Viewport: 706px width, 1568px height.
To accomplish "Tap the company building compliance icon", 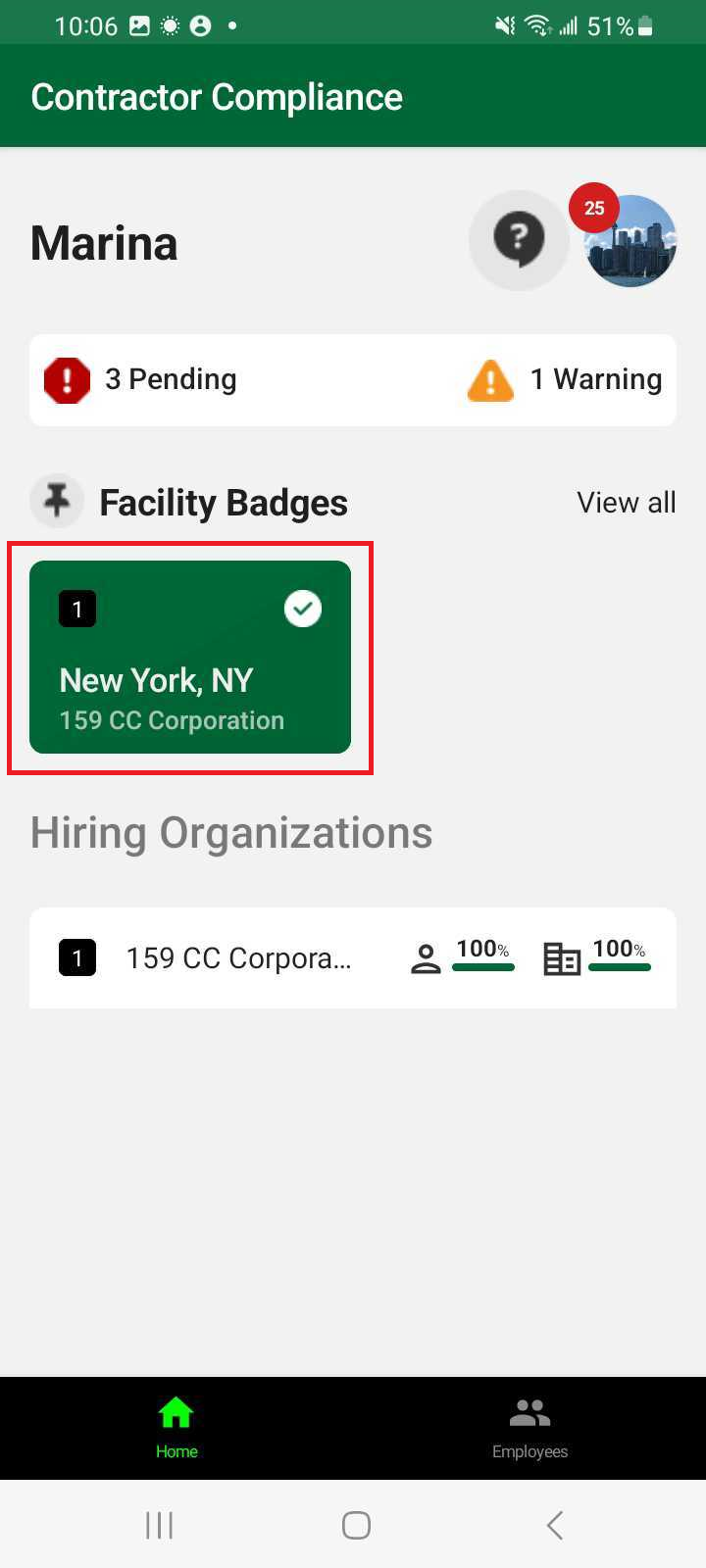I will (562, 958).
